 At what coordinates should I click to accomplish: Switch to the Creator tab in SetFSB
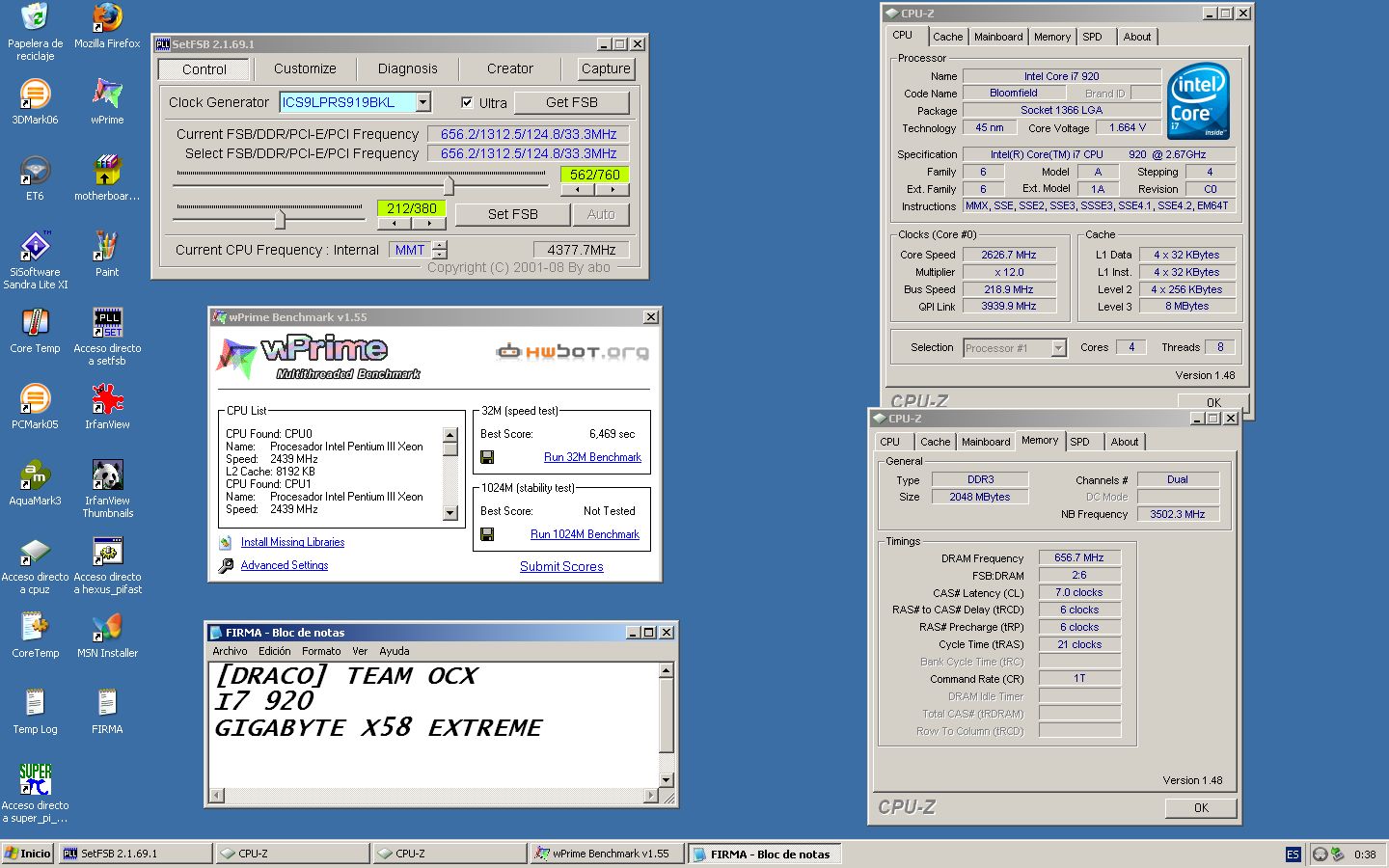[x=510, y=68]
